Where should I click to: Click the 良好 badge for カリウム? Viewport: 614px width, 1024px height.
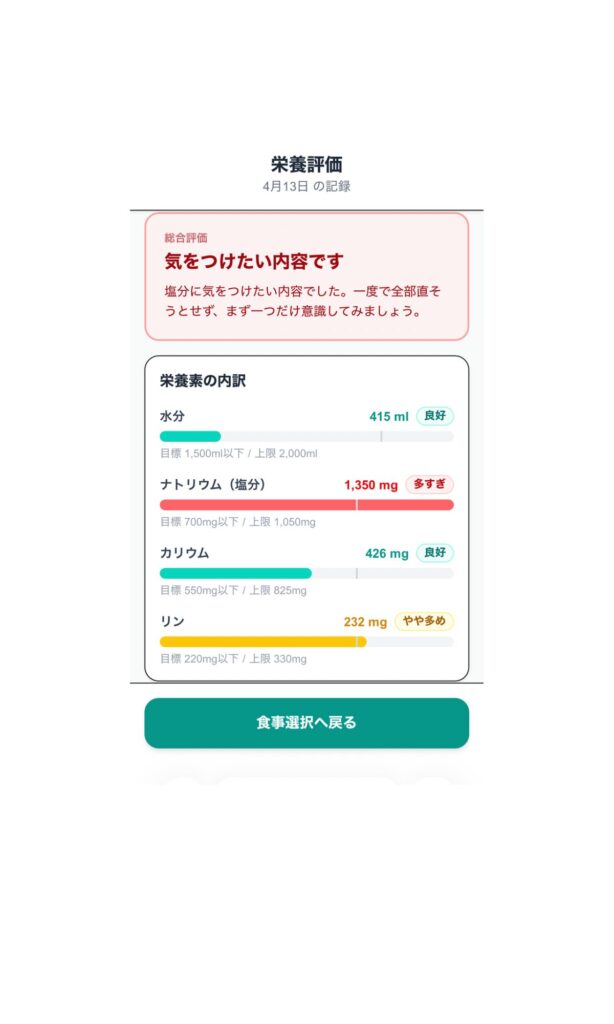coord(434,553)
